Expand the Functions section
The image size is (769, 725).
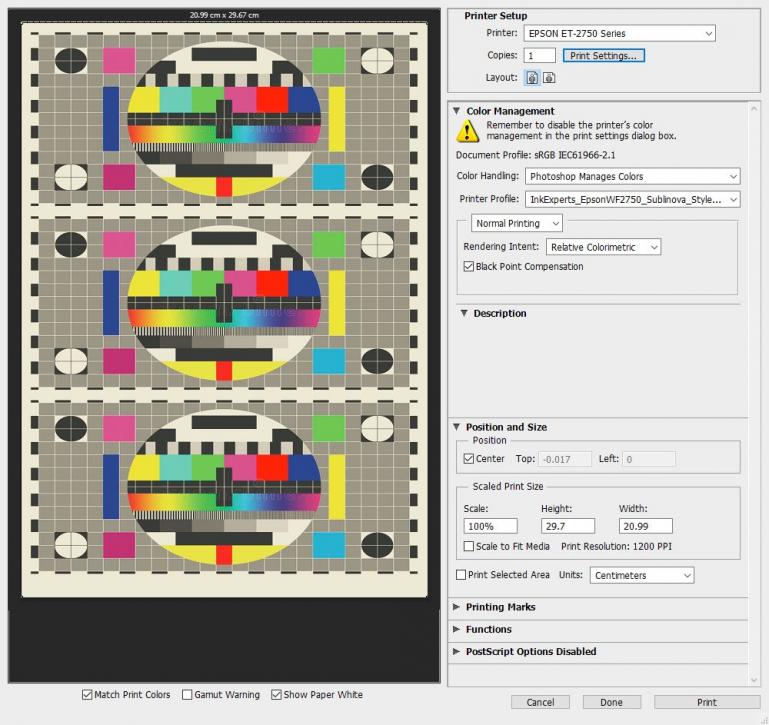point(456,629)
